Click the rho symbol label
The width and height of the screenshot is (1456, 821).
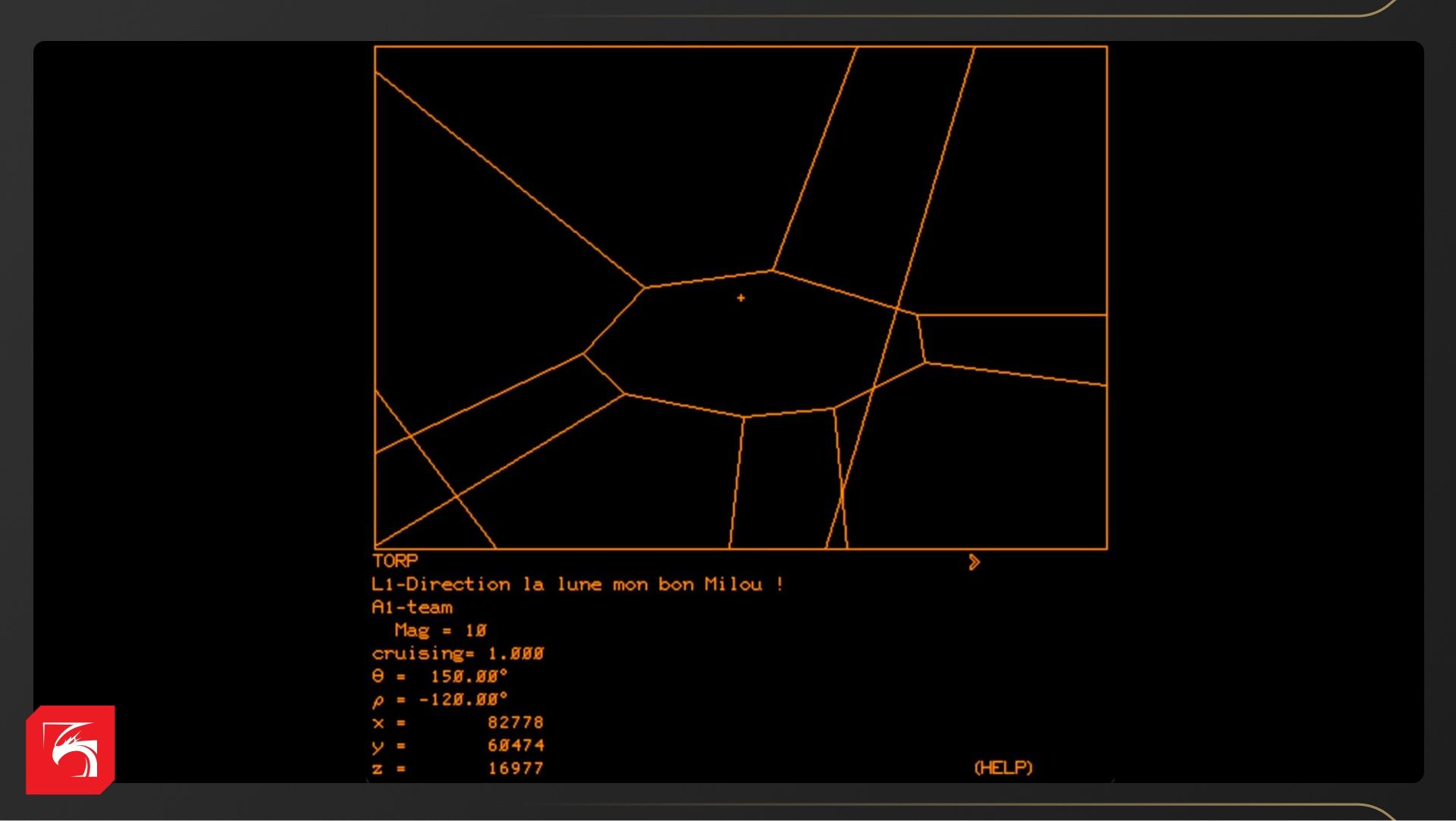click(x=378, y=700)
